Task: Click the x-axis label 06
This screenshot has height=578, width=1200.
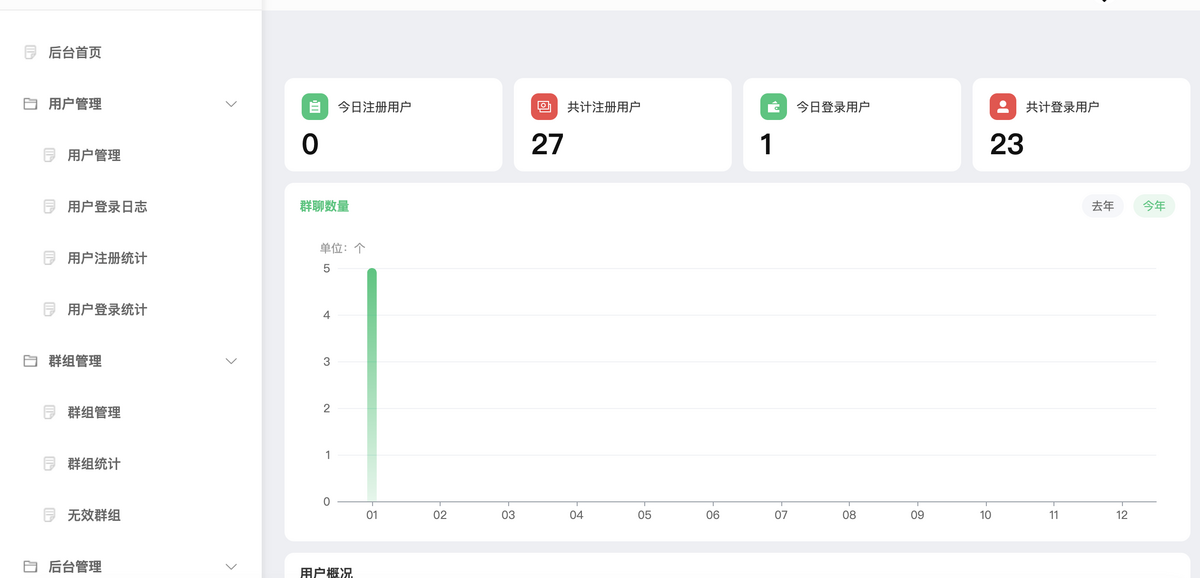Action: [713, 515]
